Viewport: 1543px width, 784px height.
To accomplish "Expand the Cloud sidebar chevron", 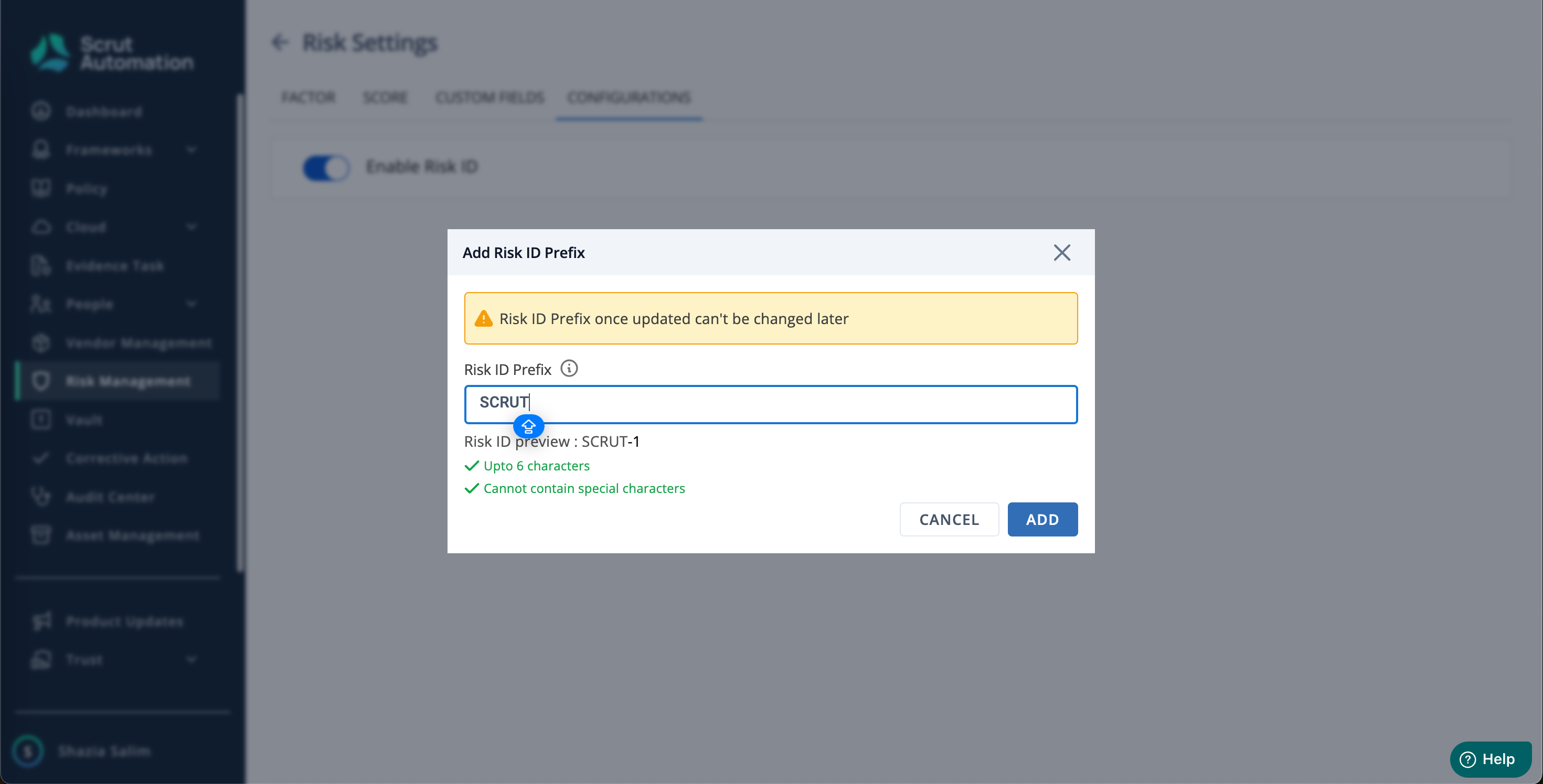I will 191,227.
